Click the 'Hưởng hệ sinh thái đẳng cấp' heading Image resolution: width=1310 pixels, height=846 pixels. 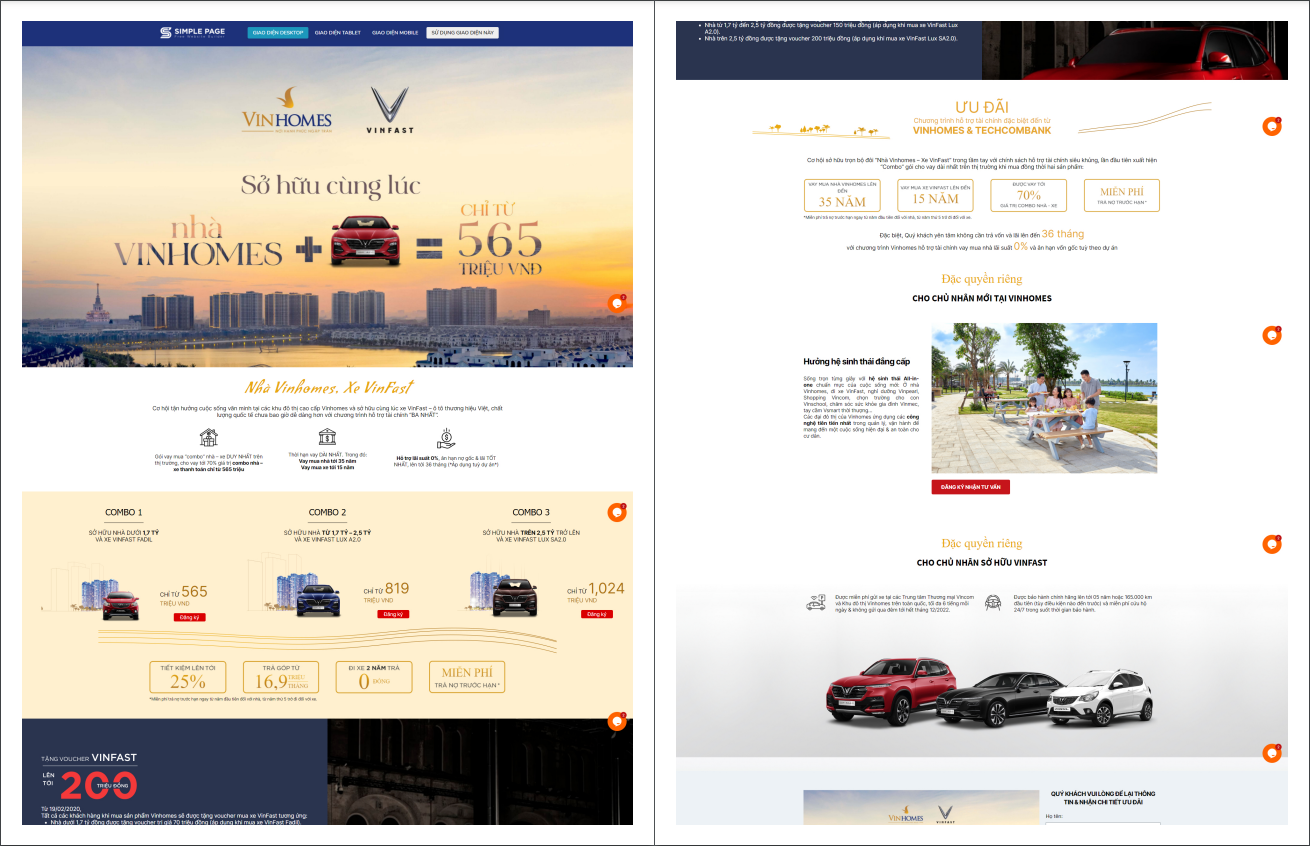tap(856, 361)
